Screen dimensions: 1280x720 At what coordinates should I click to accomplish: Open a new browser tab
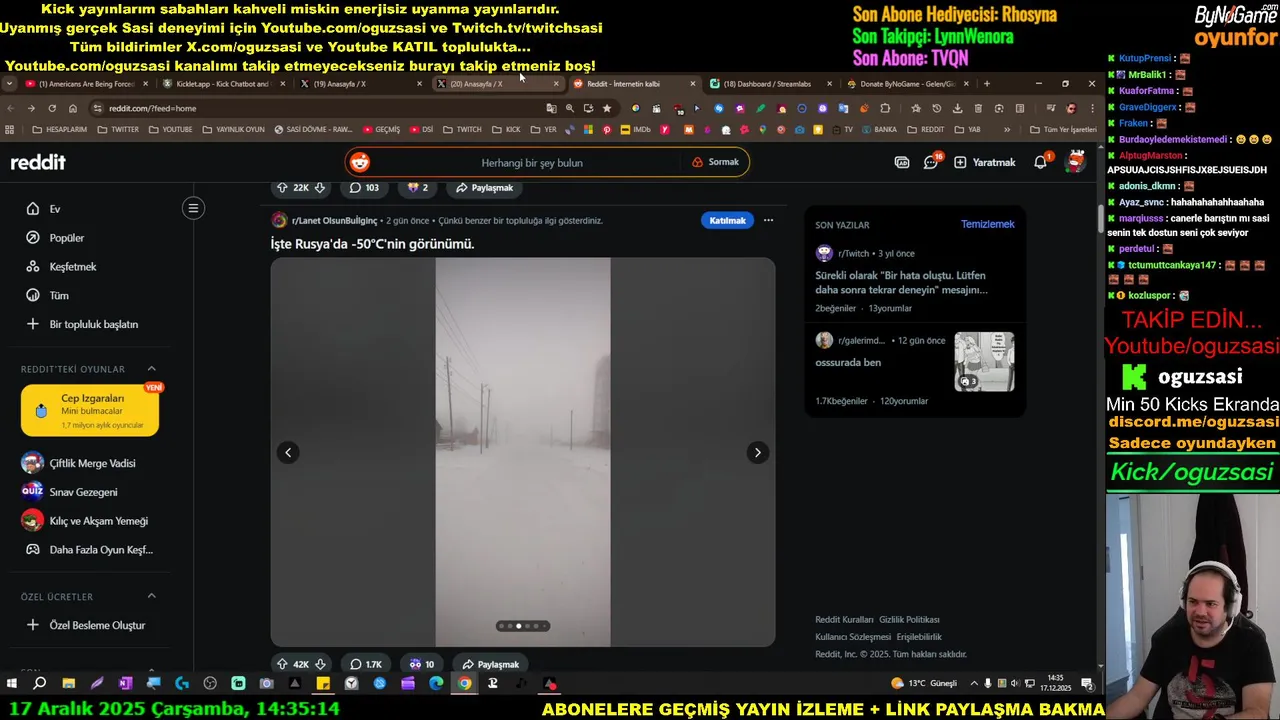[987, 84]
